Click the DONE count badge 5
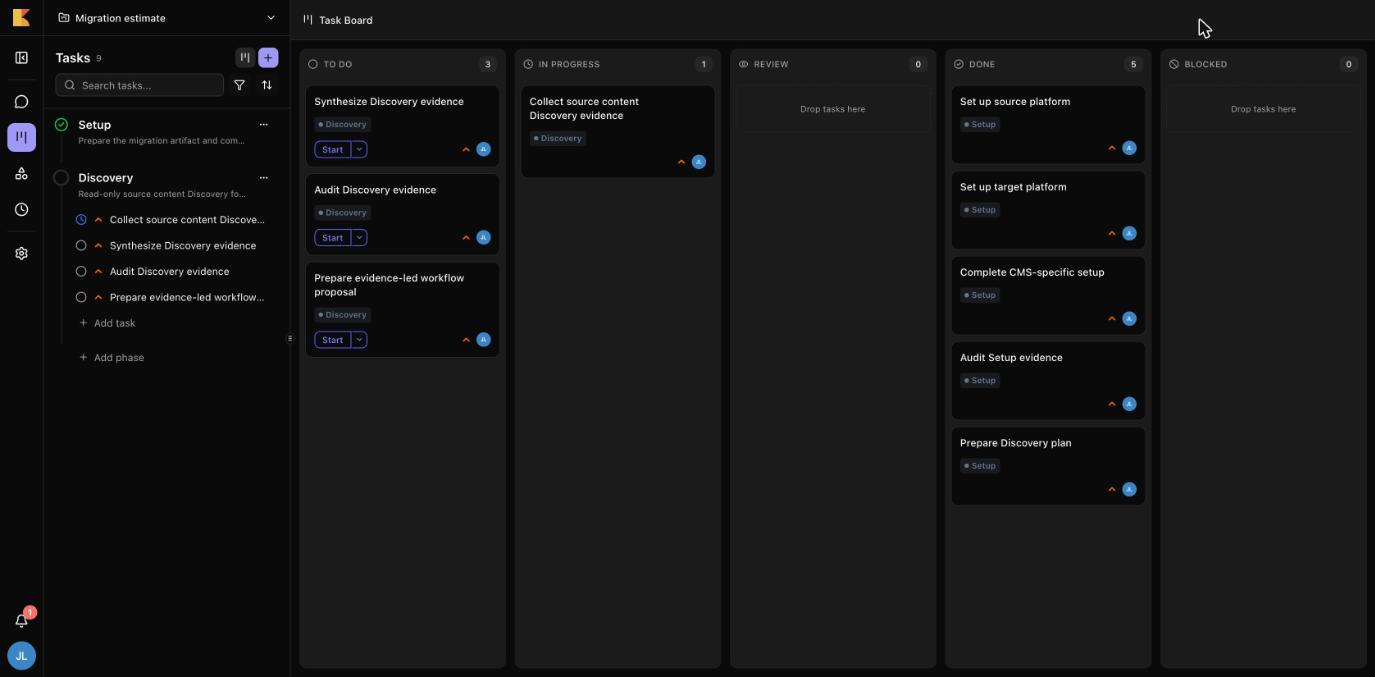This screenshot has height=677, width=1375. coord(1133,64)
